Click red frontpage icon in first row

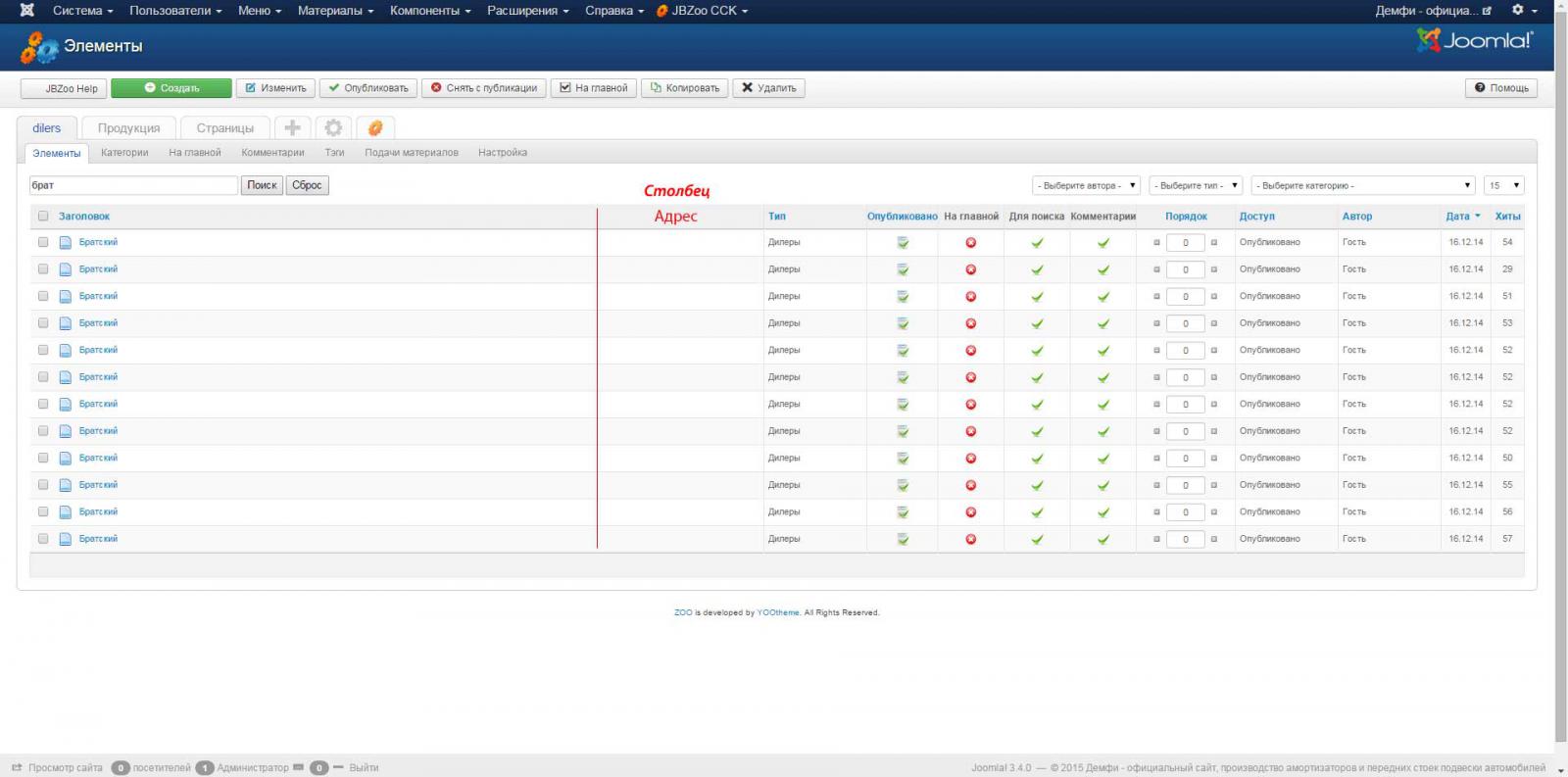[x=970, y=243]
